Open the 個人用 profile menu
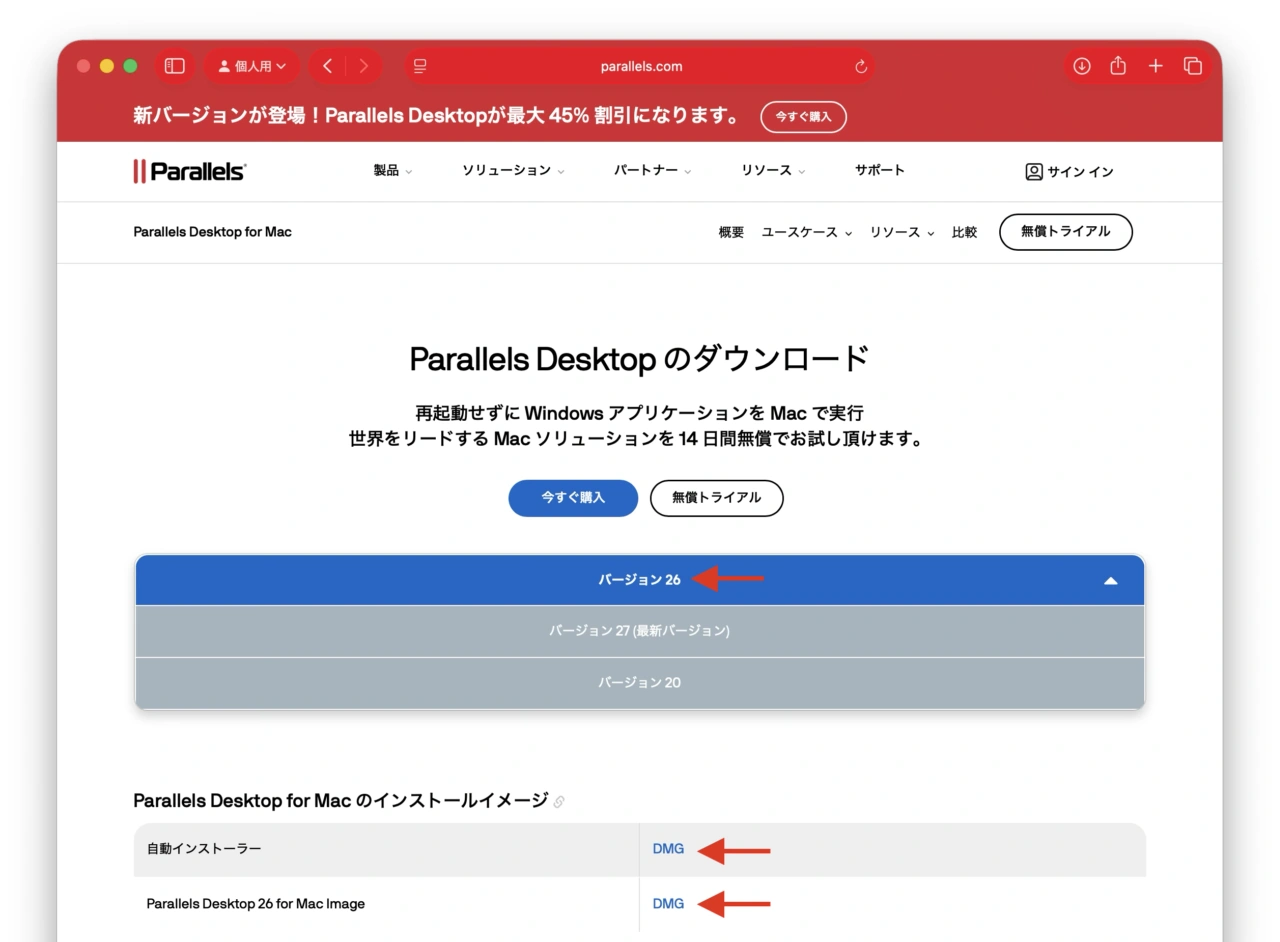 (x=252, y=66)
